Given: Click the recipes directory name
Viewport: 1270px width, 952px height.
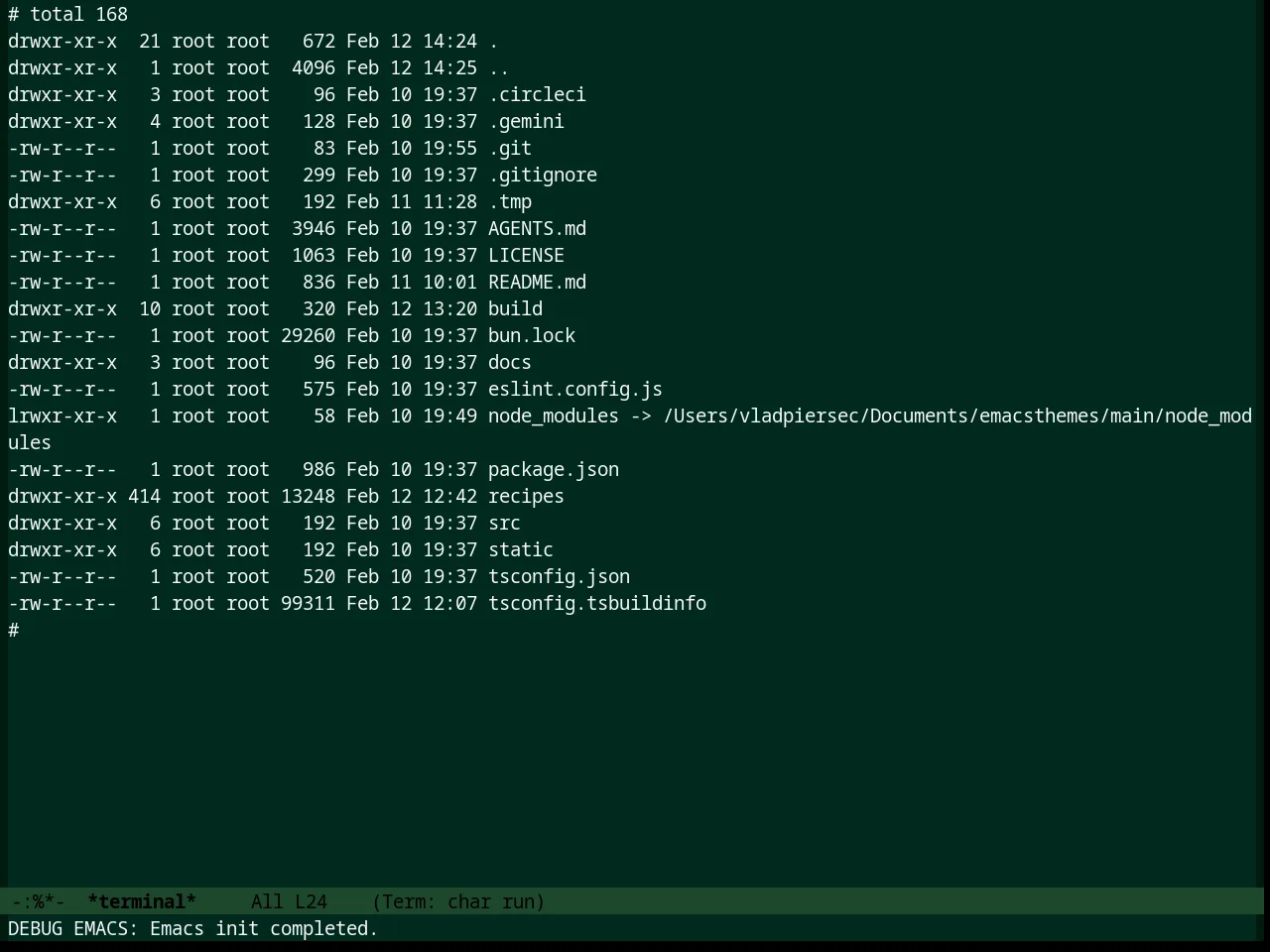Looking at the screenshot, I should click(x=526, y=496).
